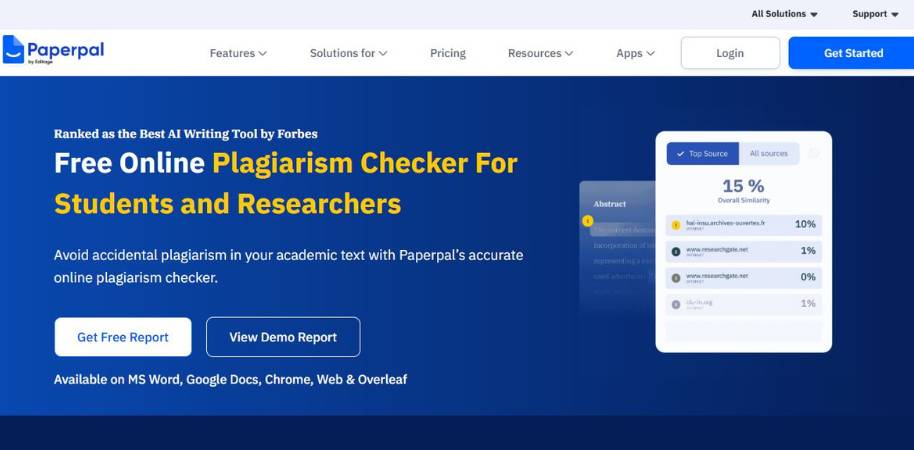Expand the Features dropdown menu
Screen dimensions: 914x450
(x=238, y=53)
